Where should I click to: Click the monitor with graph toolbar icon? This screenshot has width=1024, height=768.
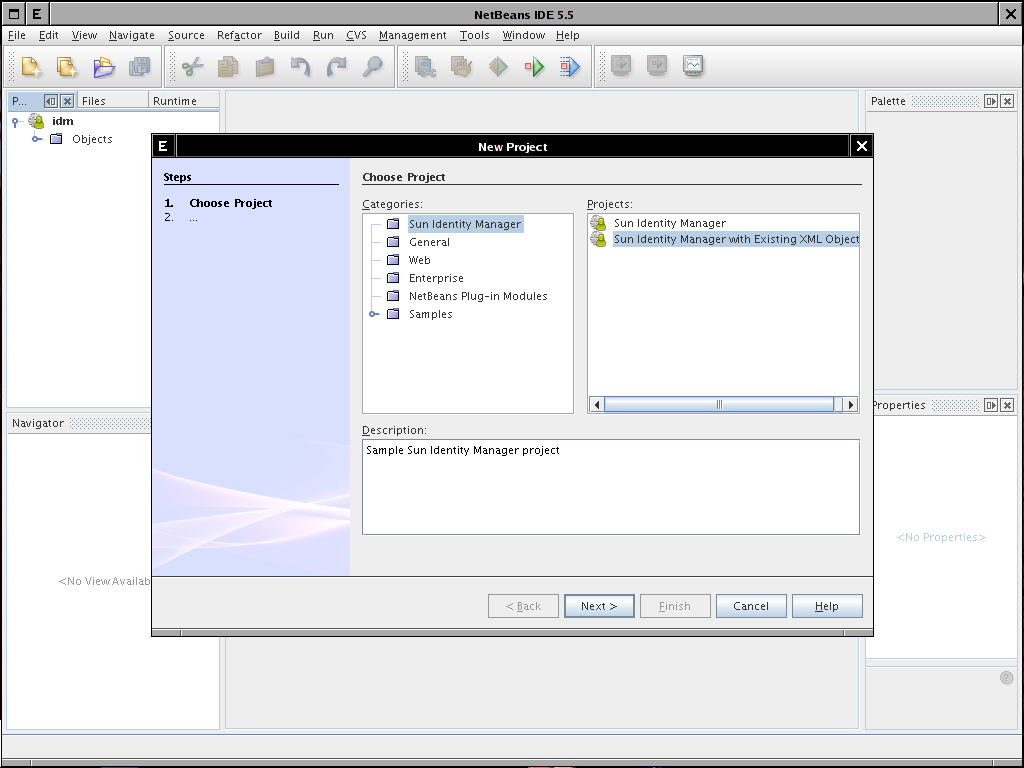693,65
